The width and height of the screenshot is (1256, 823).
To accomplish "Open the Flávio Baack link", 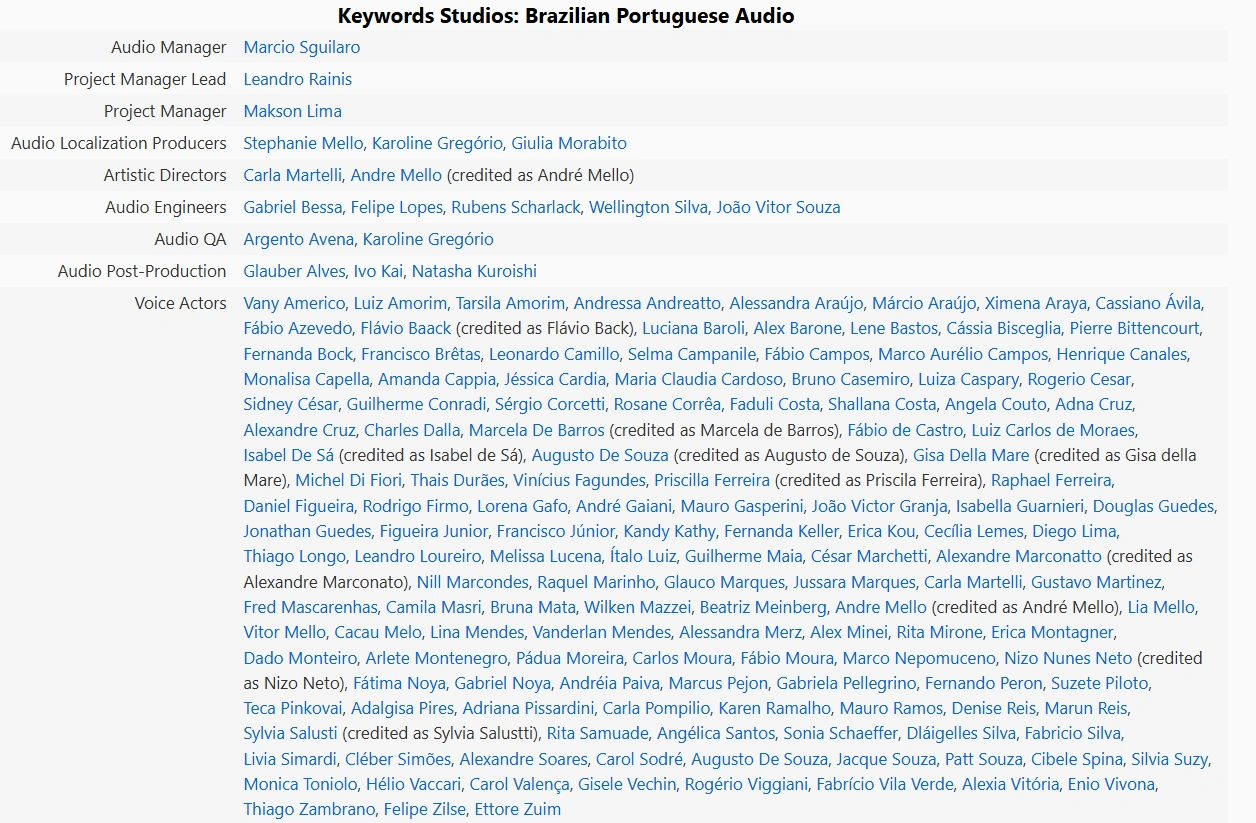I will tap(406, 328).
